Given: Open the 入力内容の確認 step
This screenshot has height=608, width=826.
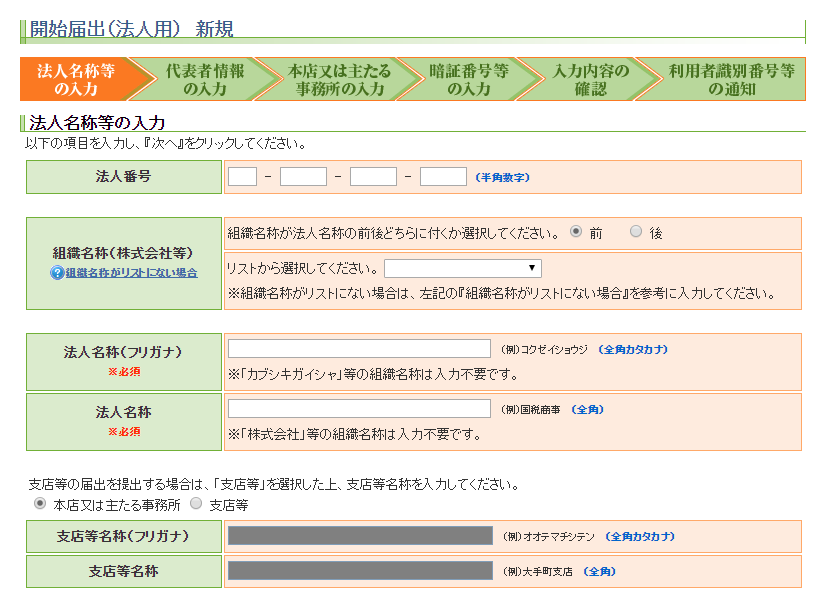Looking at the screenshot, I should point(590,79).
